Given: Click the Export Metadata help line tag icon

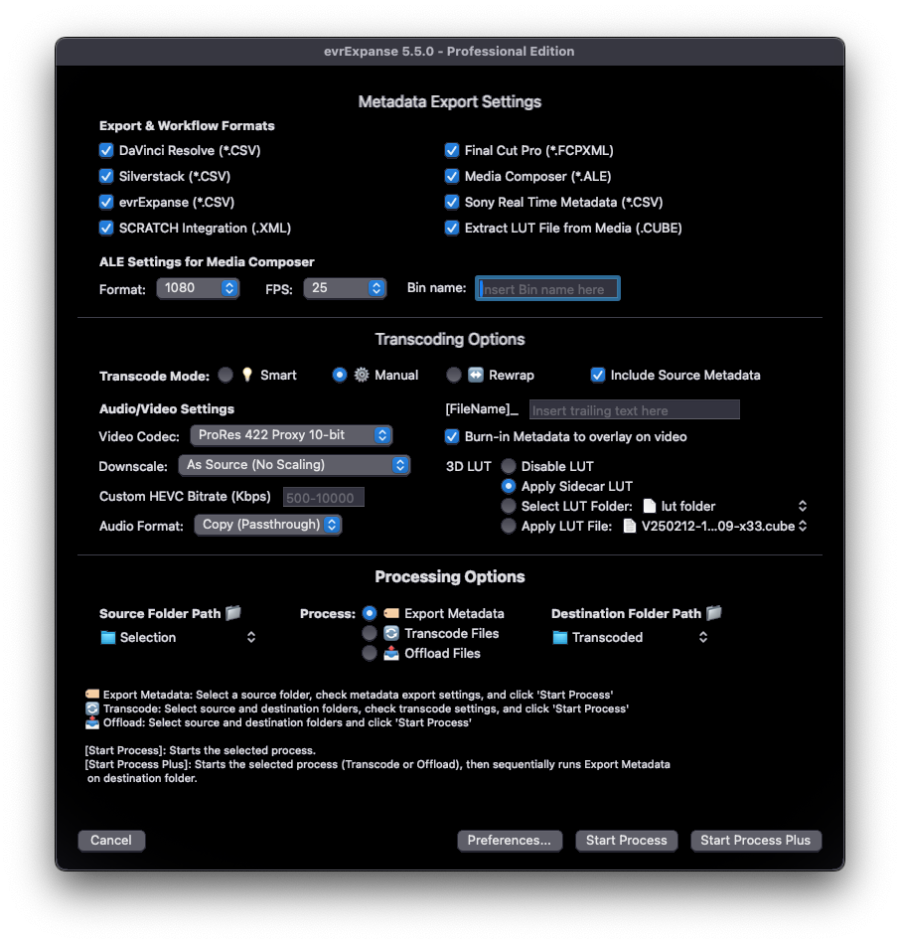Looking at the screenshot, I should pyautogui.click(x=92, y=694).
